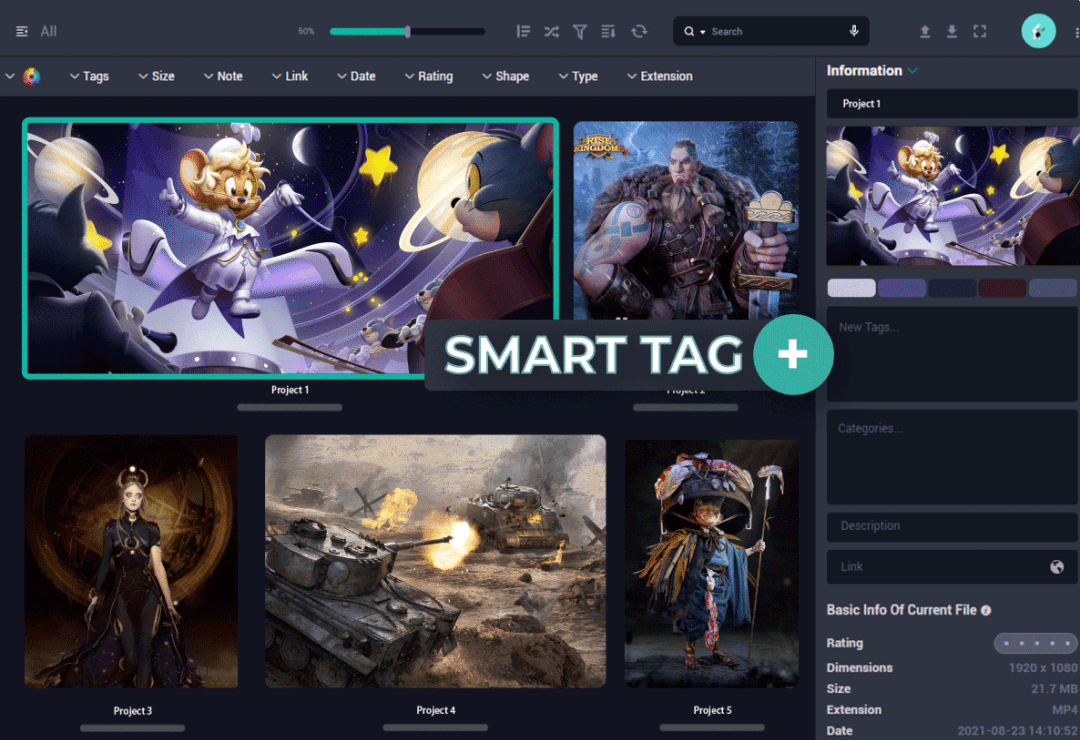
Task: Open the Project 3 thumbnail
Action: point(132,561)
